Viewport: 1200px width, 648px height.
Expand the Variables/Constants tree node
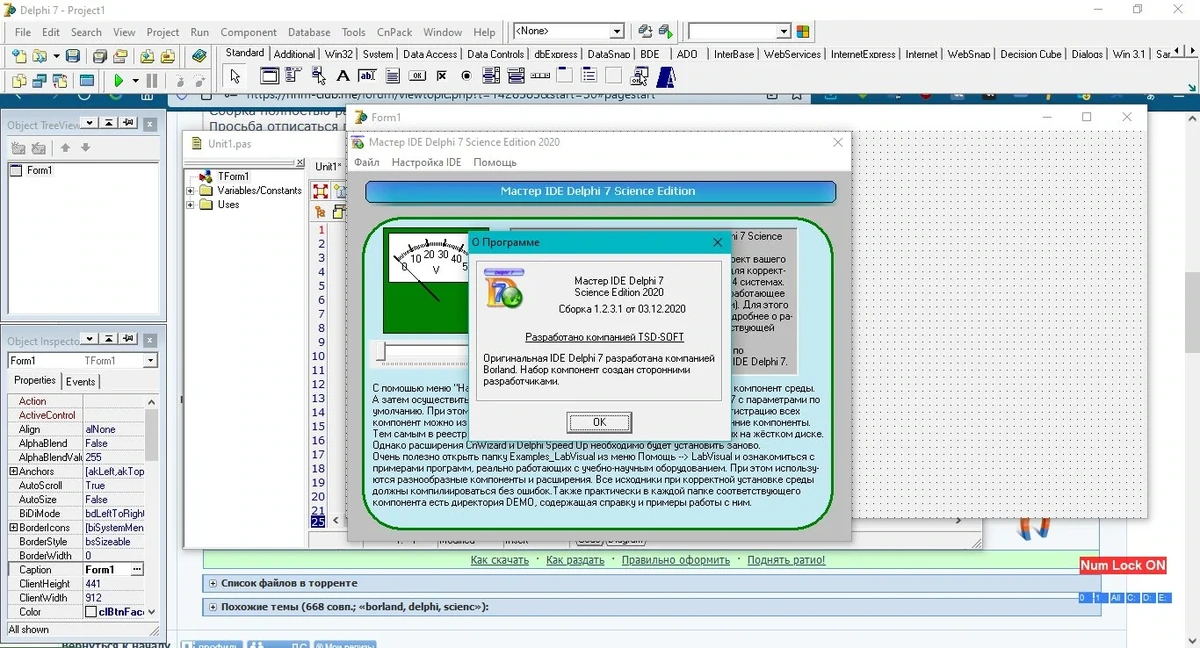(x=190, y=190)
